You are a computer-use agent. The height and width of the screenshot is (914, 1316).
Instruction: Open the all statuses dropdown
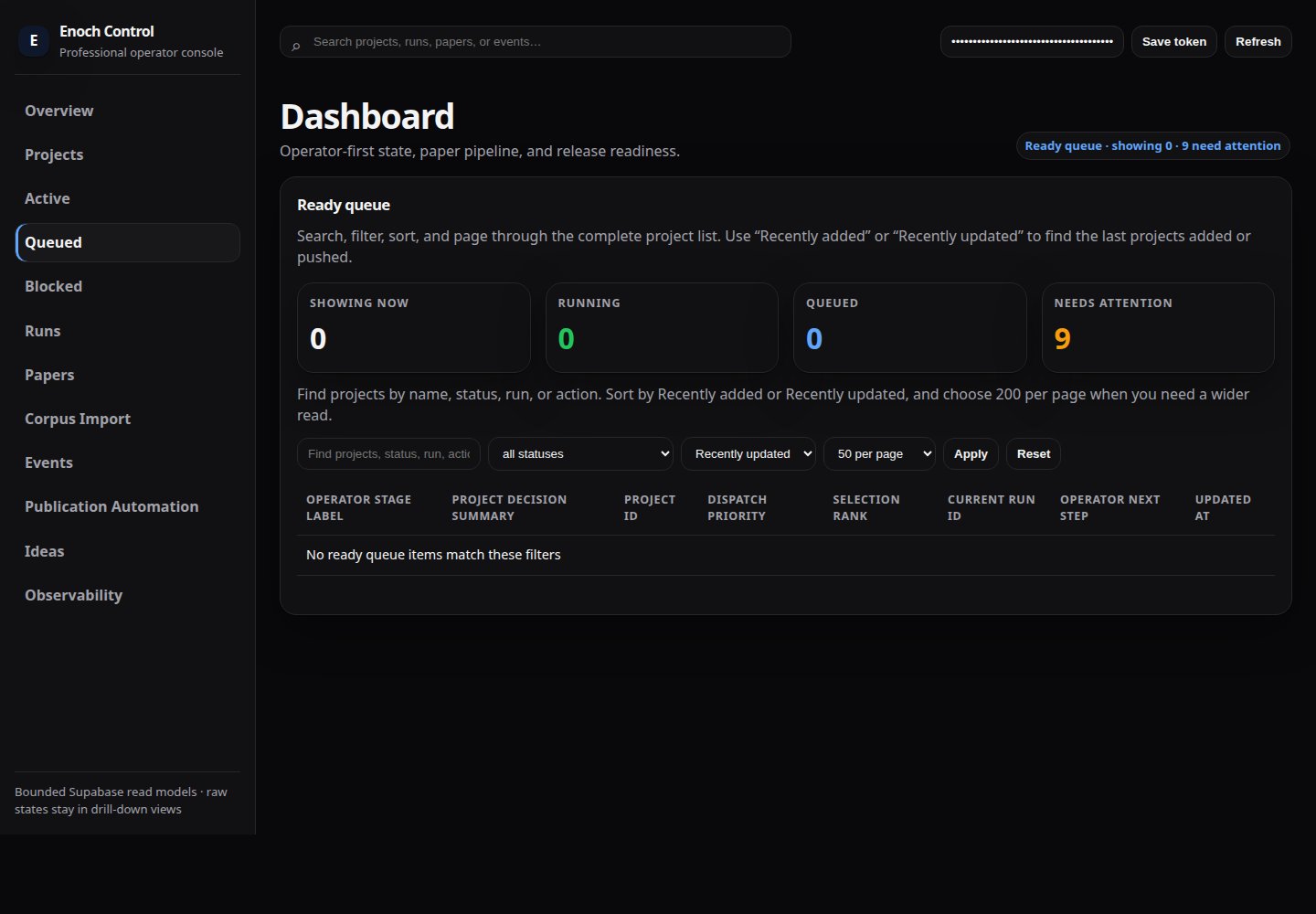580,453
